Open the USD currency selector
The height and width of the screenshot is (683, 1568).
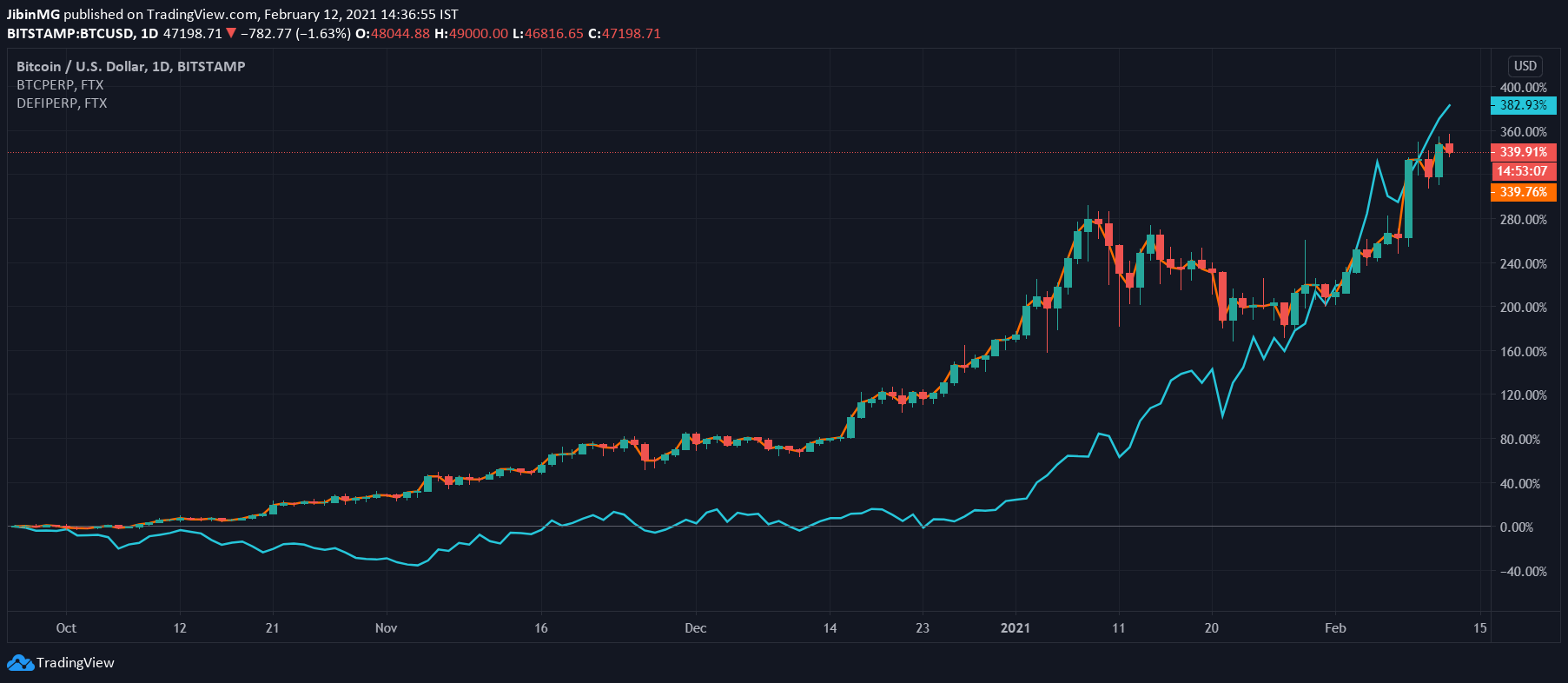1525,66
